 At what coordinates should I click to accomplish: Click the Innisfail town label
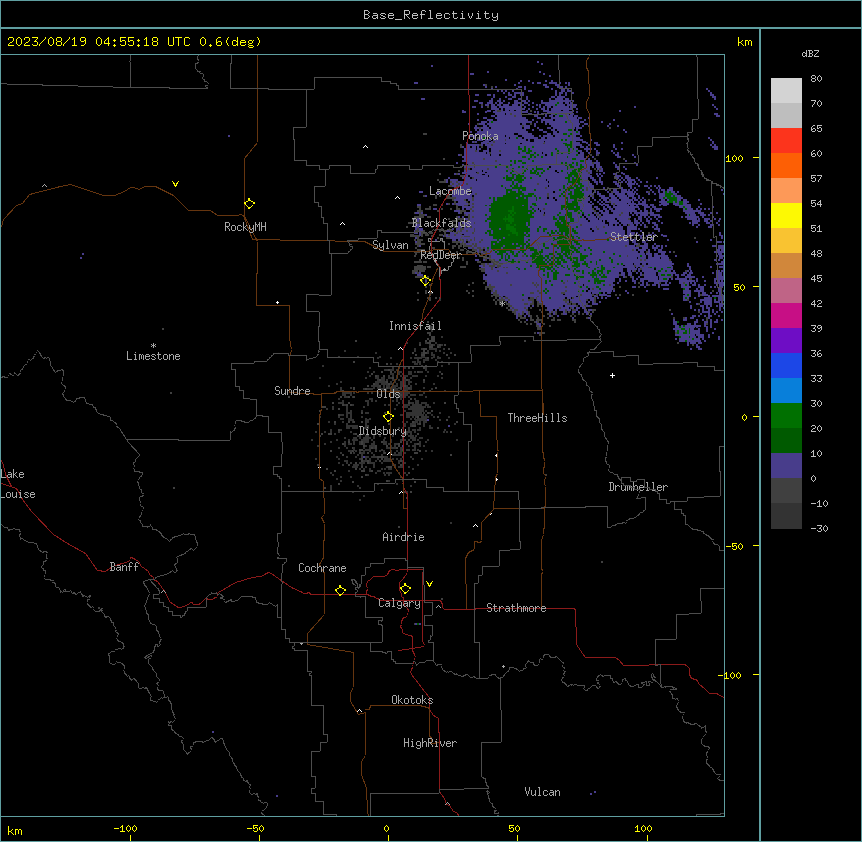[415, 326]
